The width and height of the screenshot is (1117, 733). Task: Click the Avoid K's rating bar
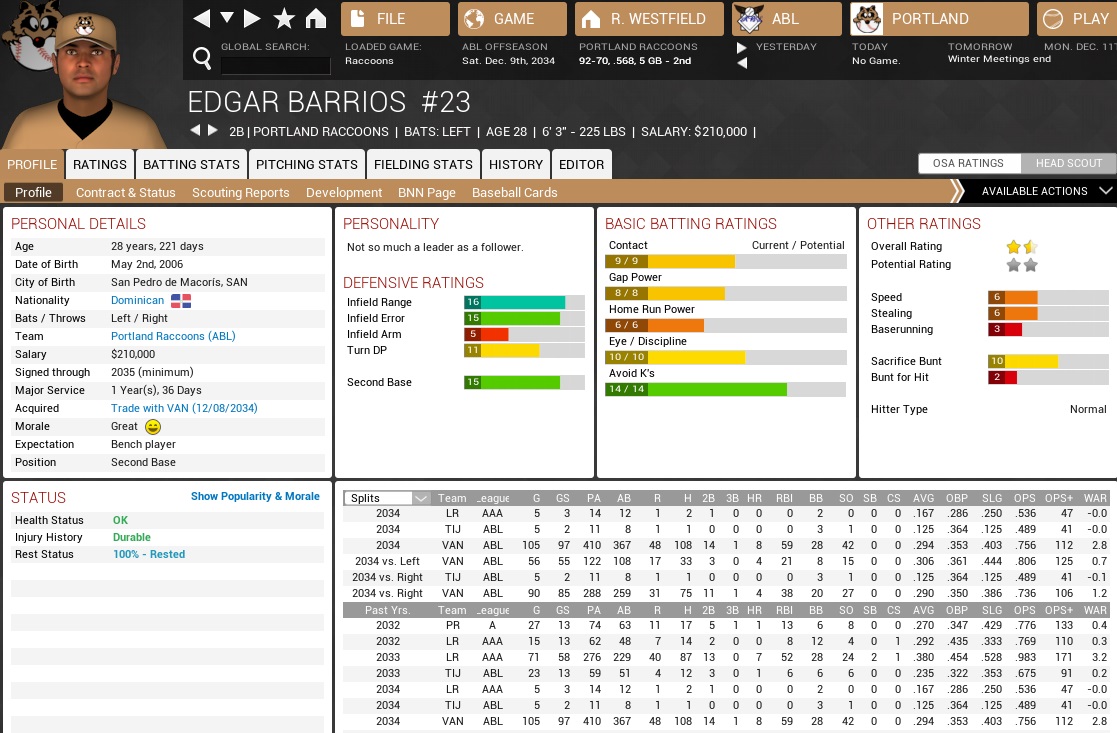coord(725,389)
